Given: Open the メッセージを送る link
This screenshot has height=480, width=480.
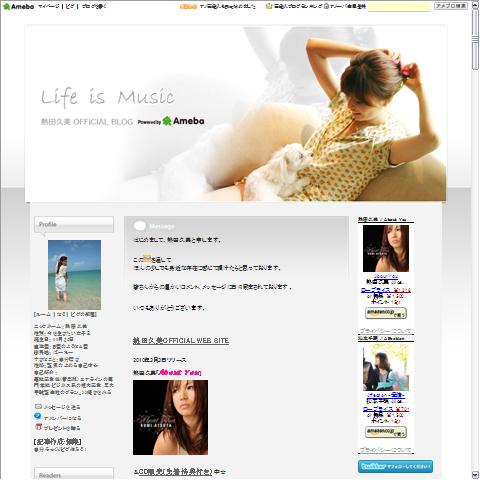Looking at the screenshot, I should pyautogui.click(x=62, y=407).
